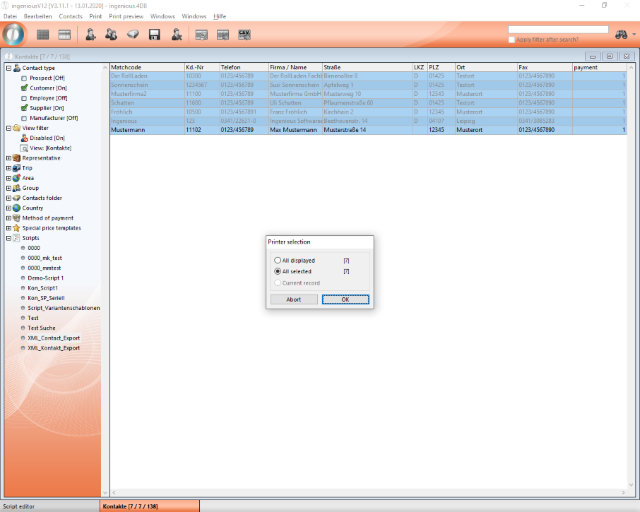Expand the Trip tree node
Screen dimensions: 640x512
(9, 168)
